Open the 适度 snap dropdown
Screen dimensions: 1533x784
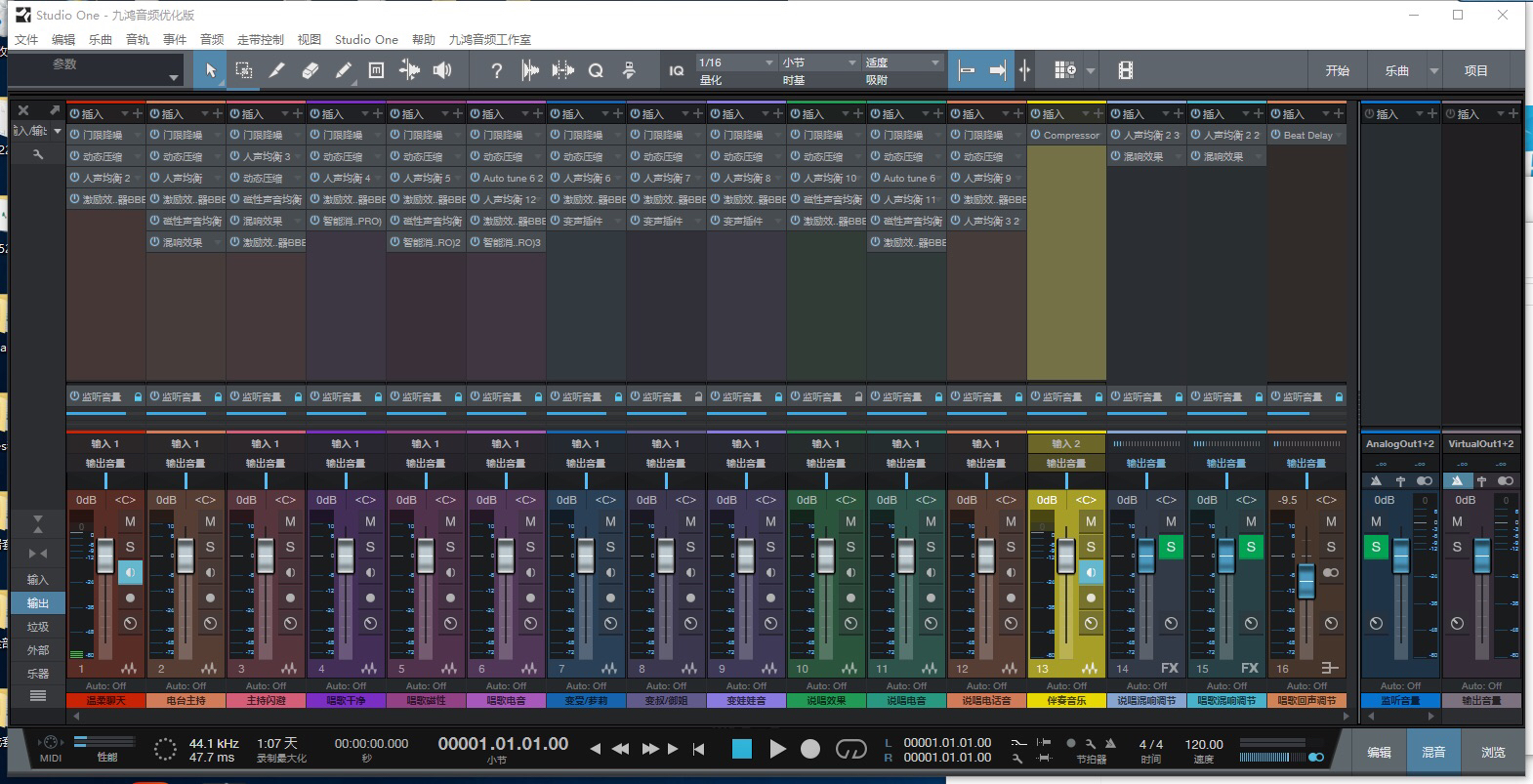902,62
